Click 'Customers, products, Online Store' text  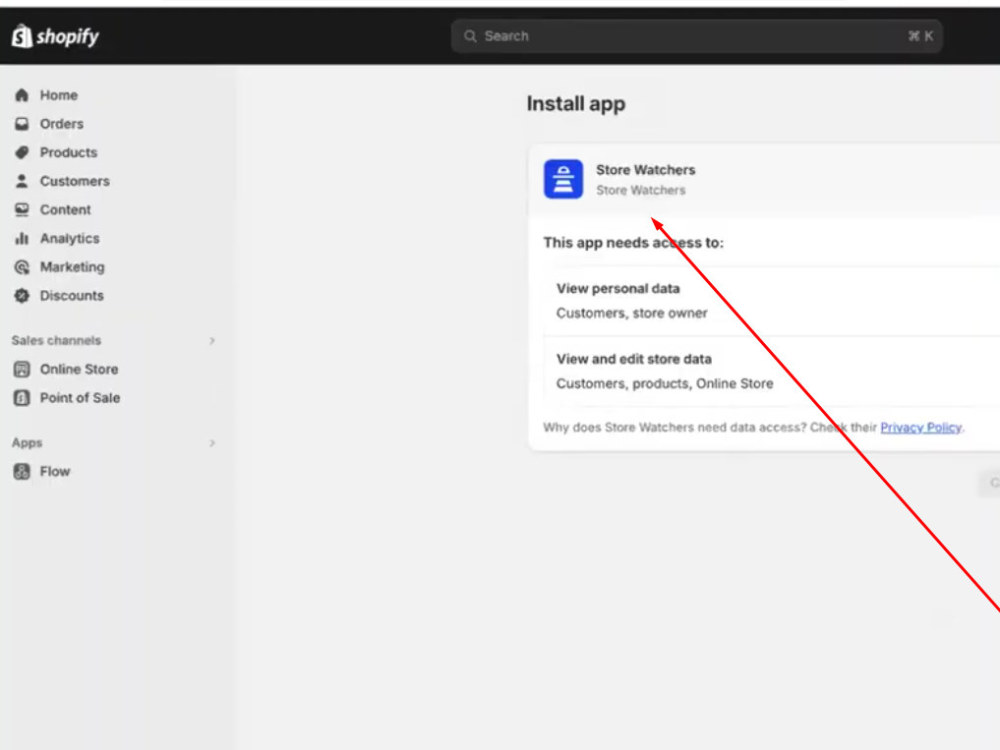pos(665,383)
